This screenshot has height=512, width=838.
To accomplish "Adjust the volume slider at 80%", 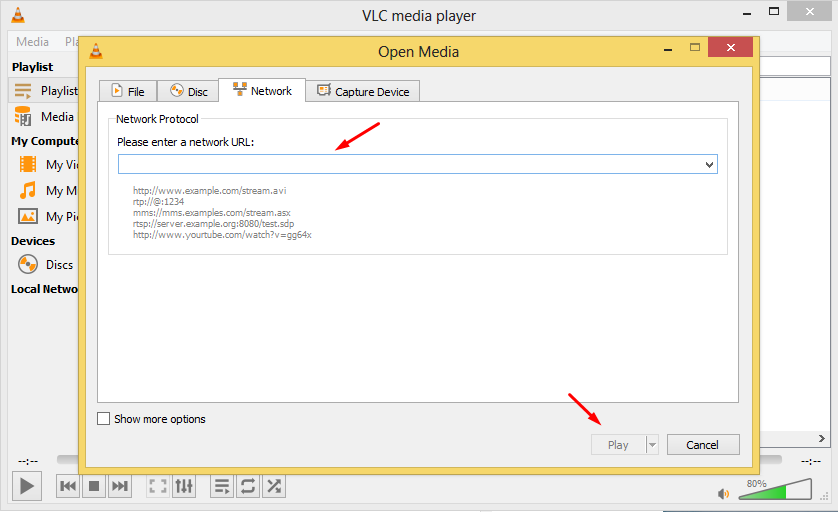I will pos(775,490).
